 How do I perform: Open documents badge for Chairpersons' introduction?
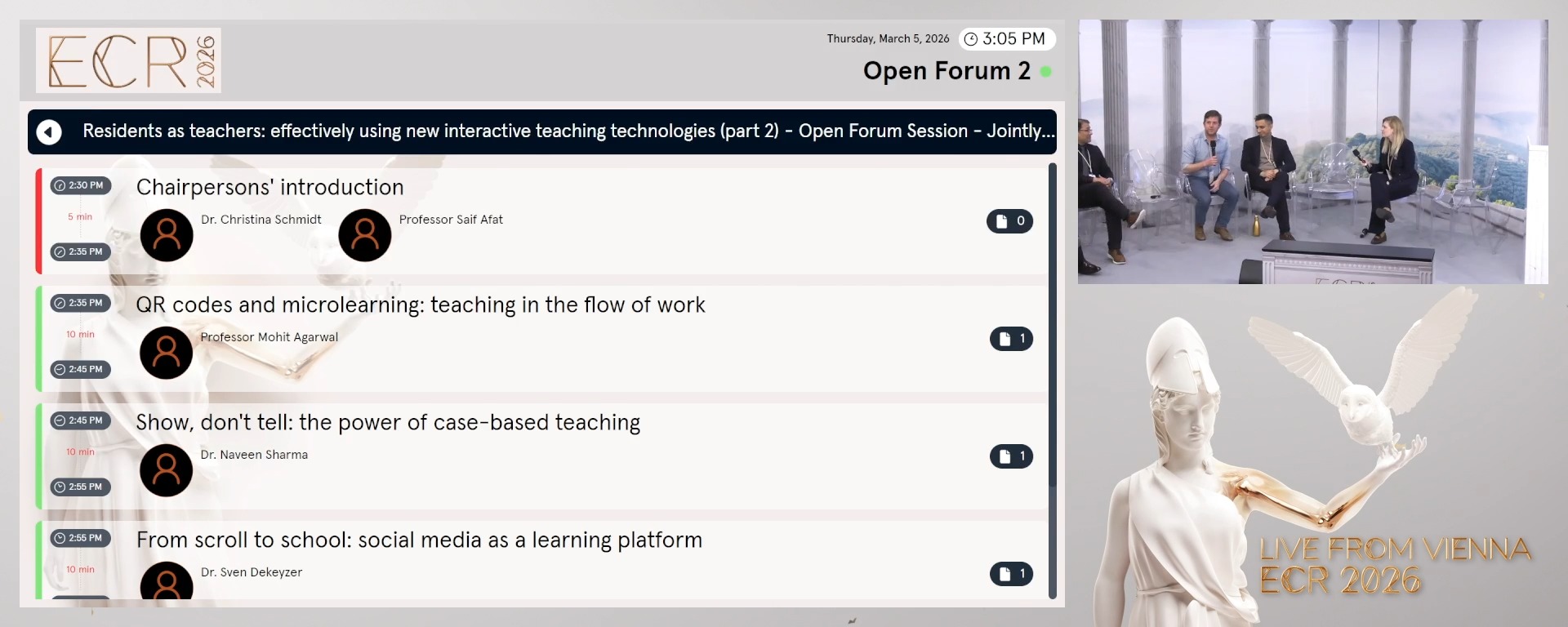tap(1010, 221)
